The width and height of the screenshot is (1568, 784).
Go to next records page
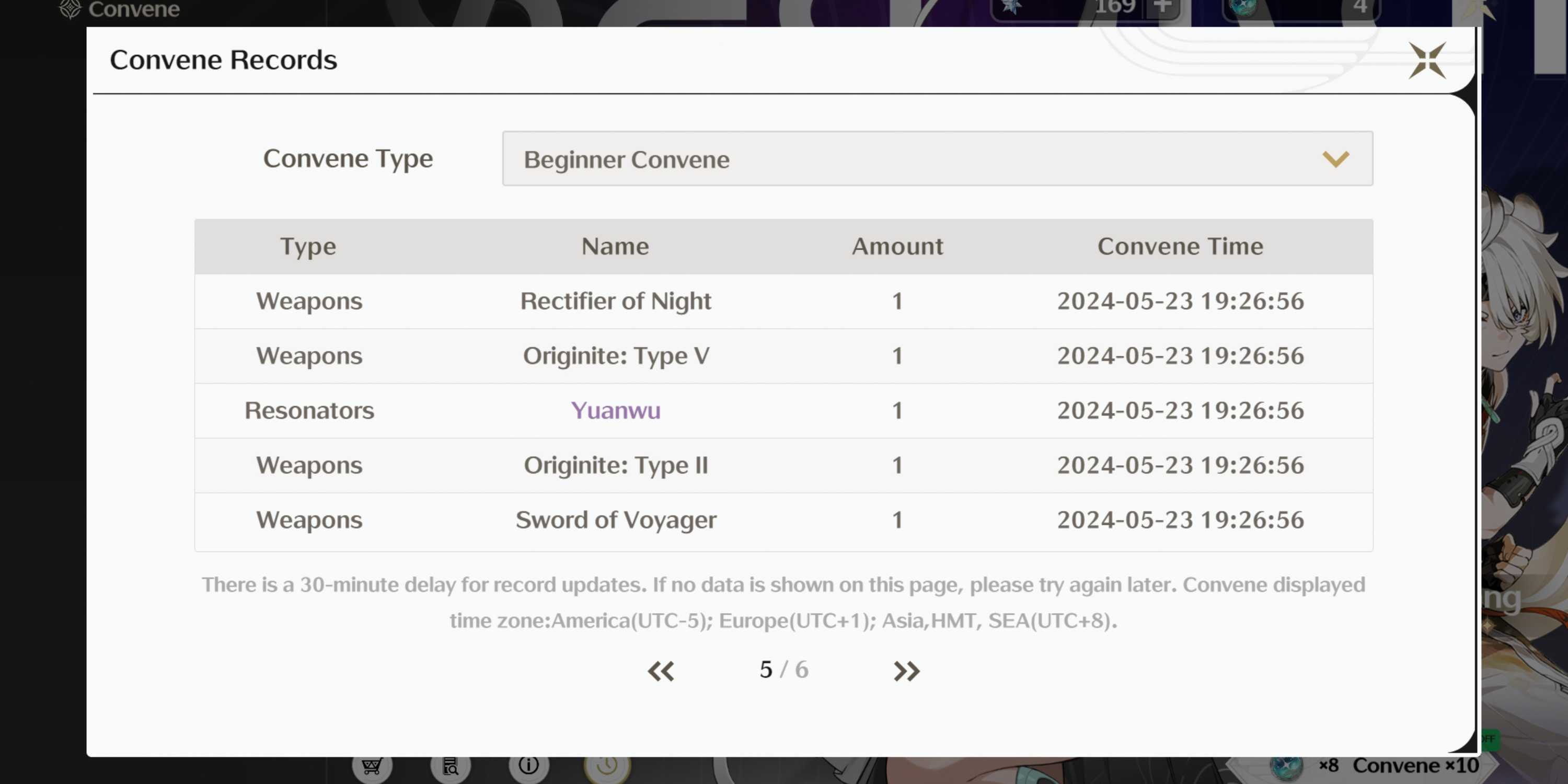click(x=906, y=671)
